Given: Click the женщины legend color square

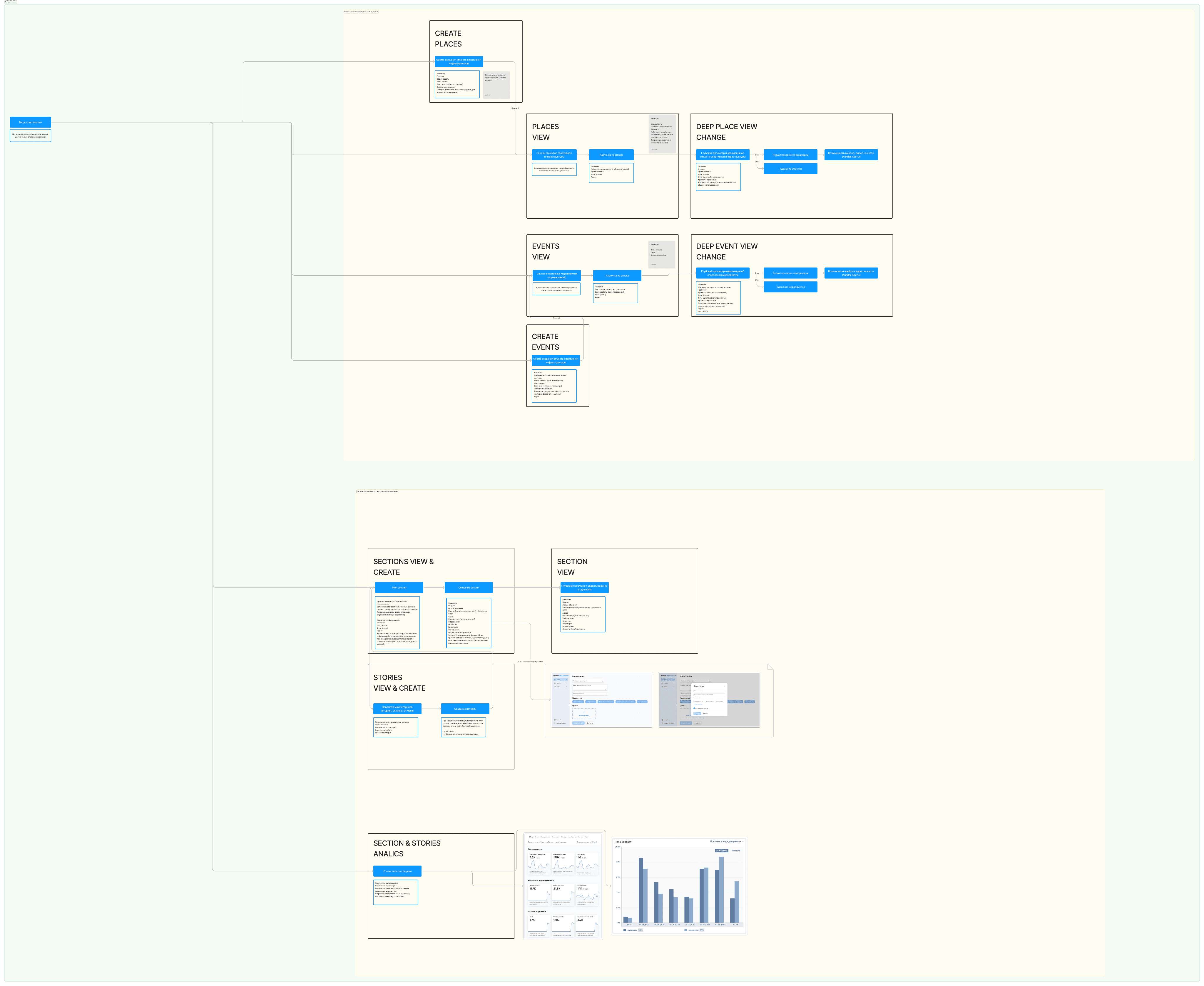Looking at the screenshot, I should click(685, 930).
